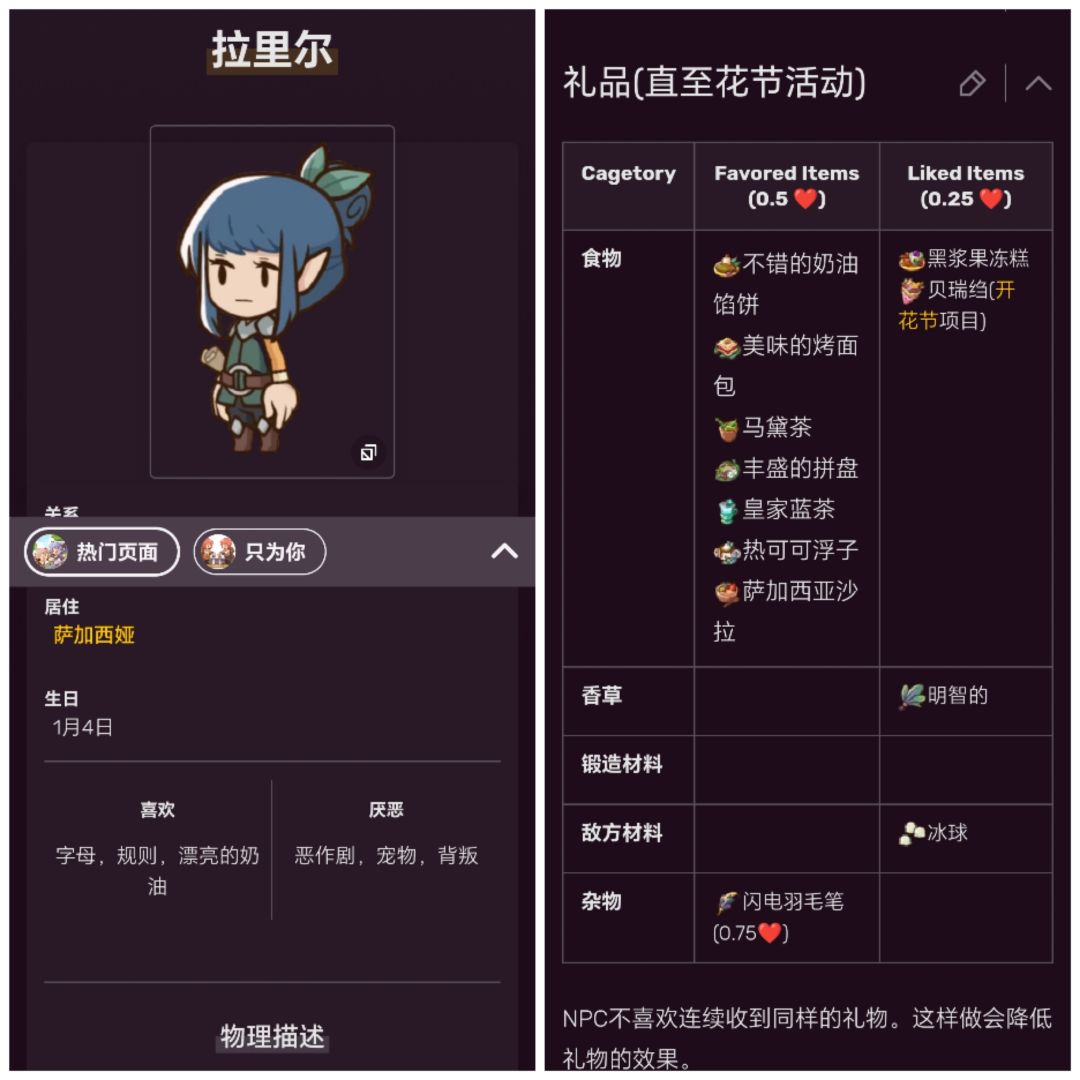Click the pencil edit icon beside 礼品 heading
Screen dimensions: 1080x1080
click(x=972, y=83)
